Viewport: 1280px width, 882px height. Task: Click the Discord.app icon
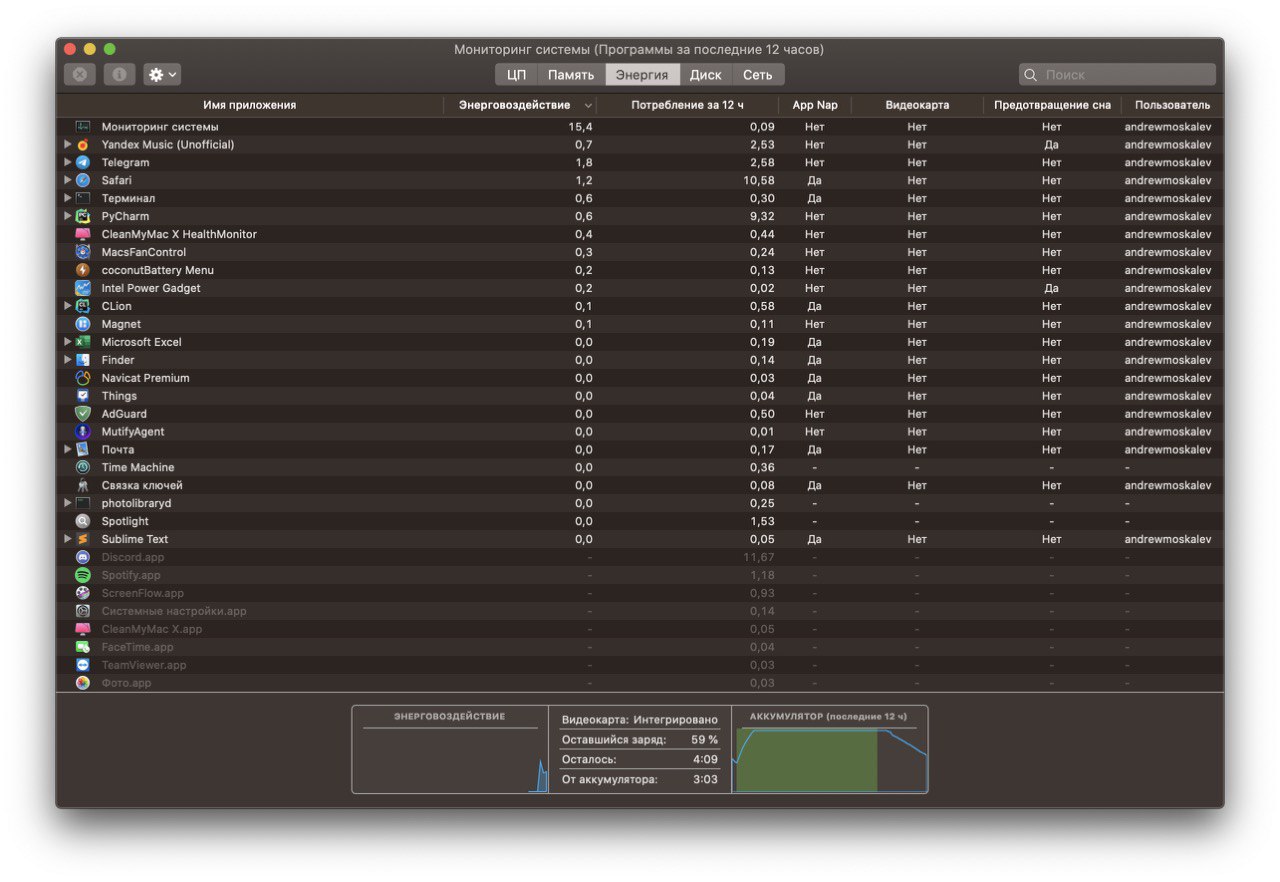(x=83, y=557)
